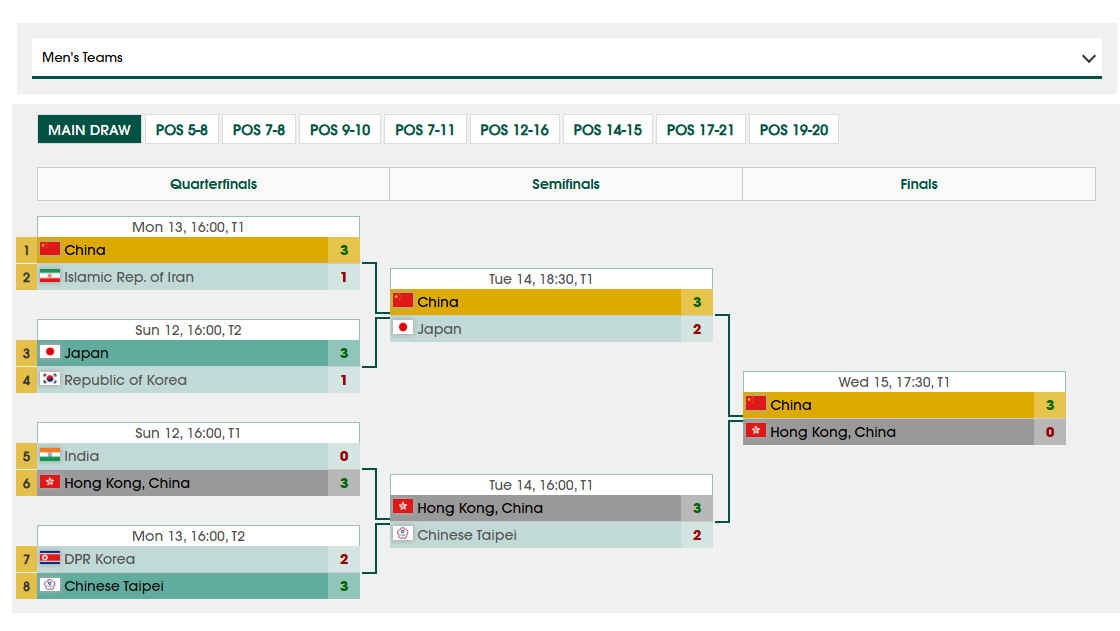The width and height of the screenshot is (1120, 631).
Task: Click Hong Kong's flag in the quarterfinal match
Action: pyautogui.click(x=50, y=482)
